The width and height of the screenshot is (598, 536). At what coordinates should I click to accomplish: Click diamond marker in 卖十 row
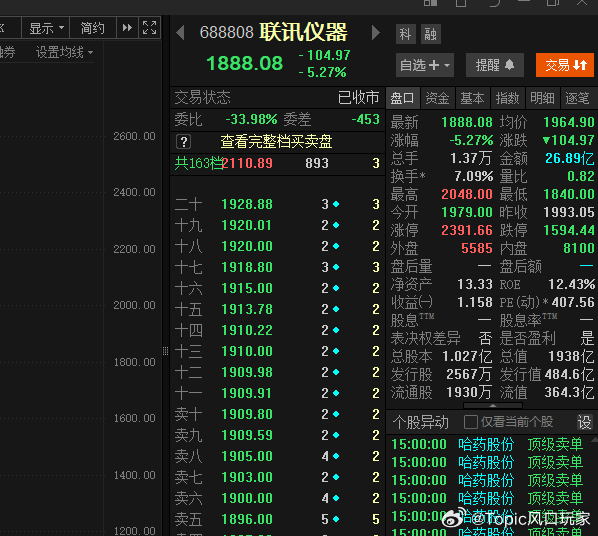pyautogui.click(x=336, y=414)
